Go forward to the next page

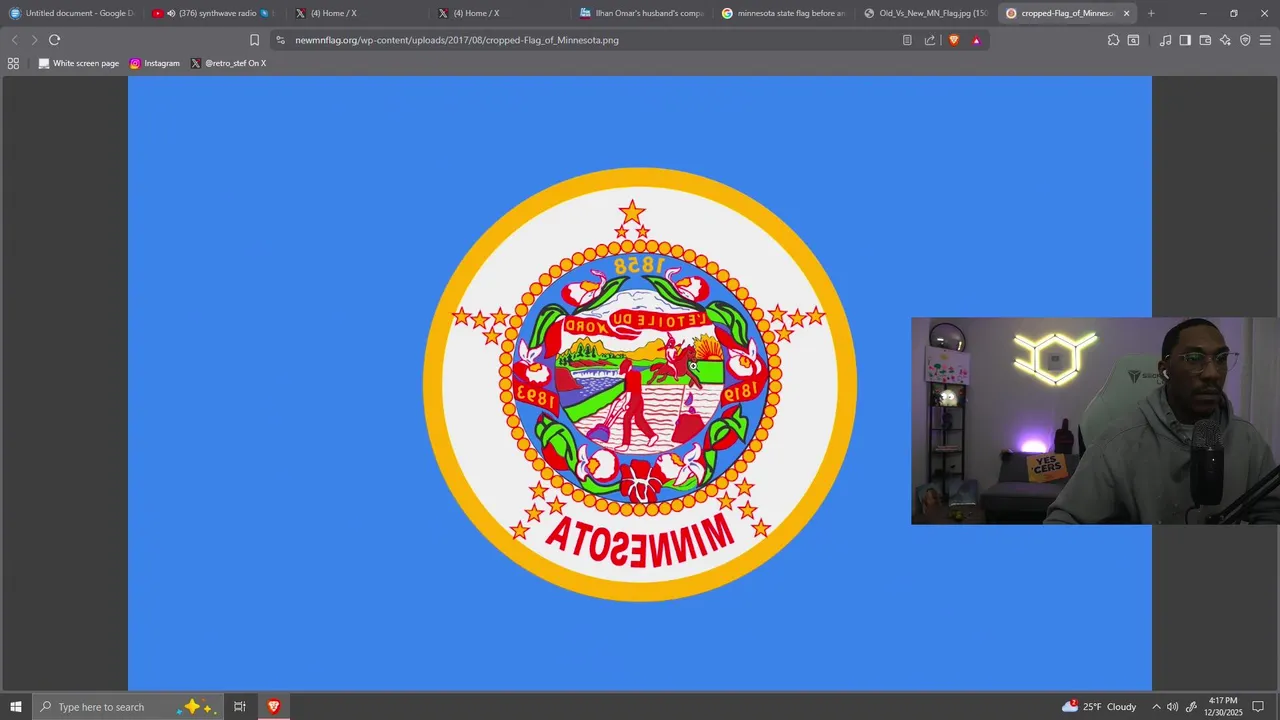click(34, 40)
